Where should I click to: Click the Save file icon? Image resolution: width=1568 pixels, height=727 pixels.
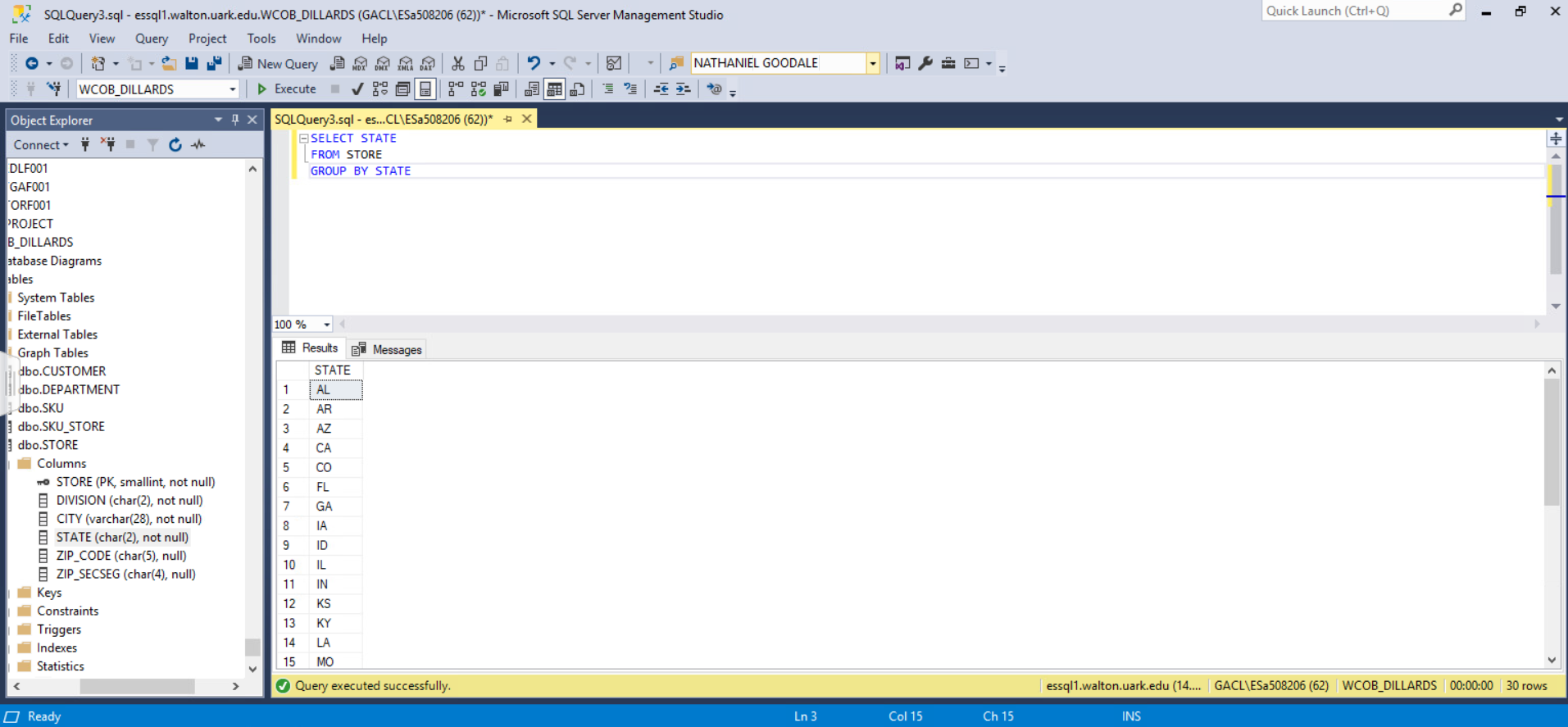192,63
